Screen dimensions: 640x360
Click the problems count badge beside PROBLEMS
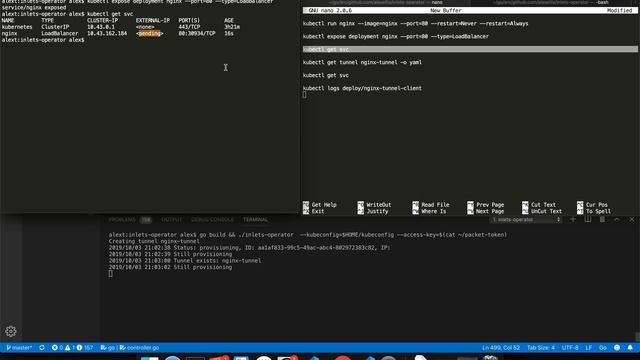pos(146,220)
